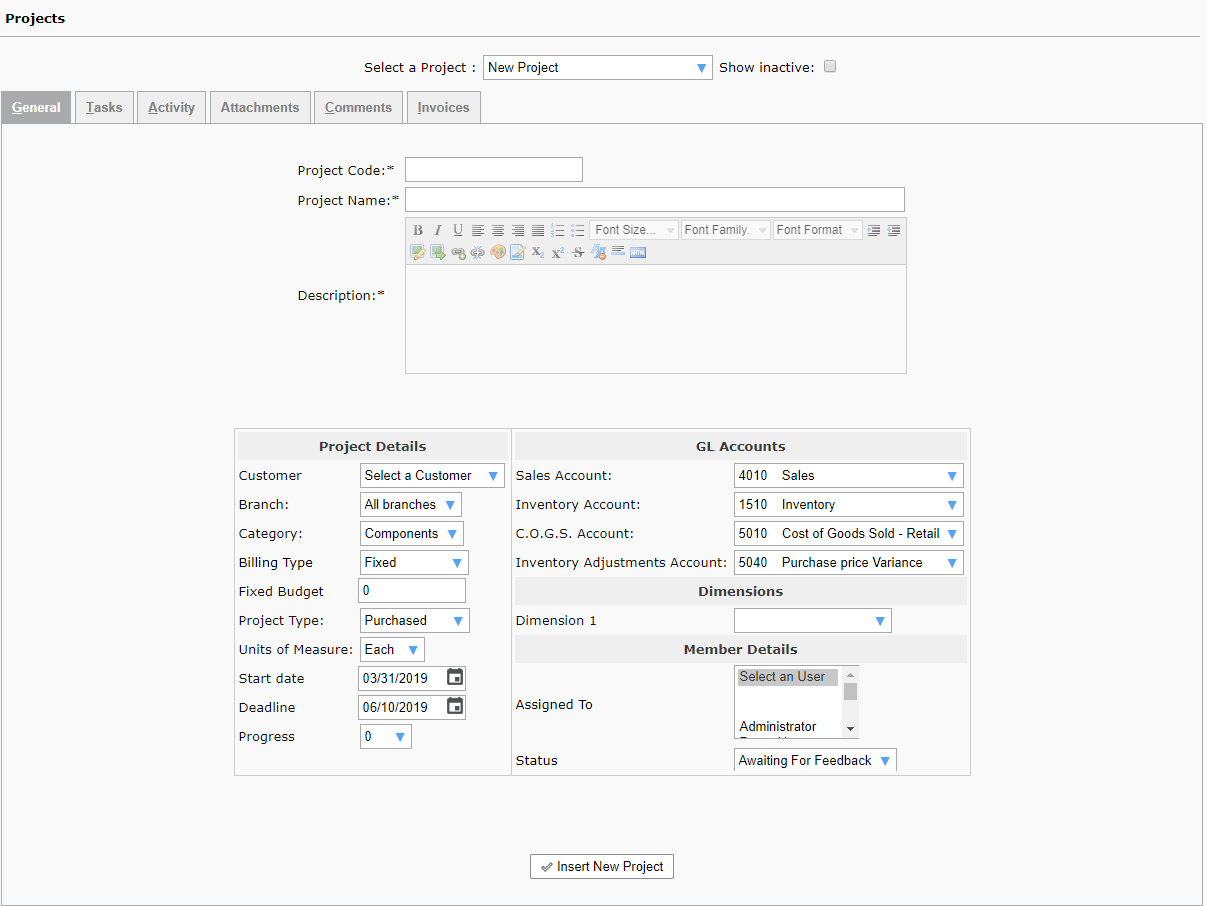Click the underline formatting icon
The width and height of the screenshot is (1207, 906).
click(x=458, y=230)
